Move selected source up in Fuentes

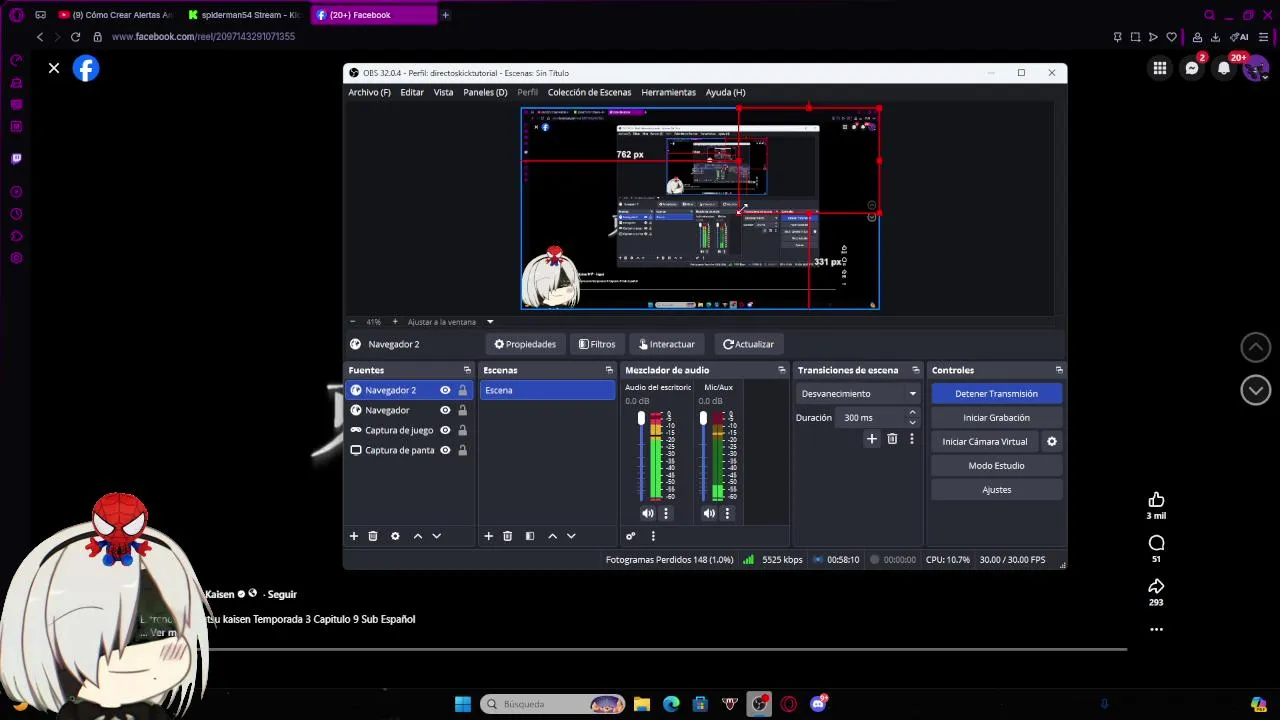[418, 536]
